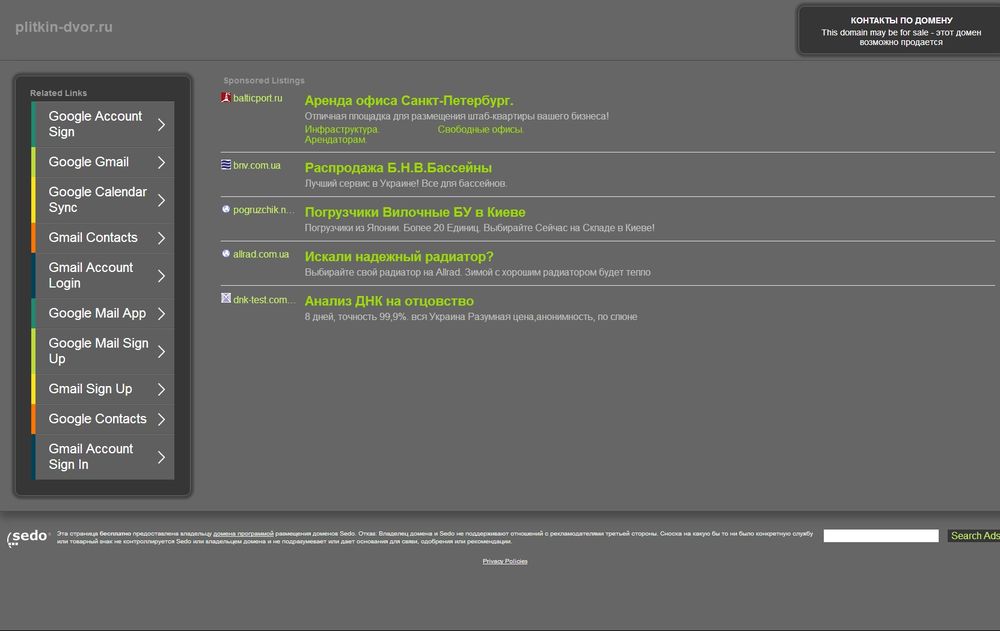Click the chevron beside Google Calendar Sync
This screenshot has height=631, width=1000.
161,200
